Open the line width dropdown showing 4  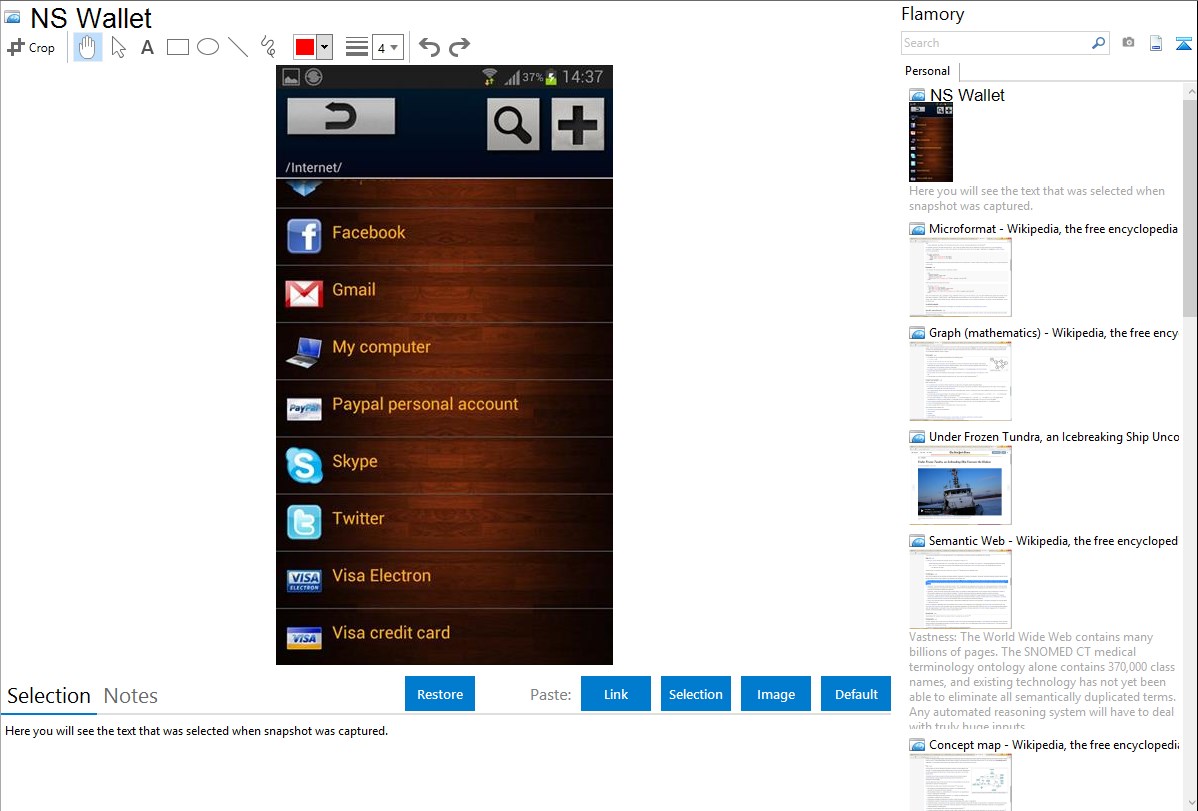click(388, 47)
